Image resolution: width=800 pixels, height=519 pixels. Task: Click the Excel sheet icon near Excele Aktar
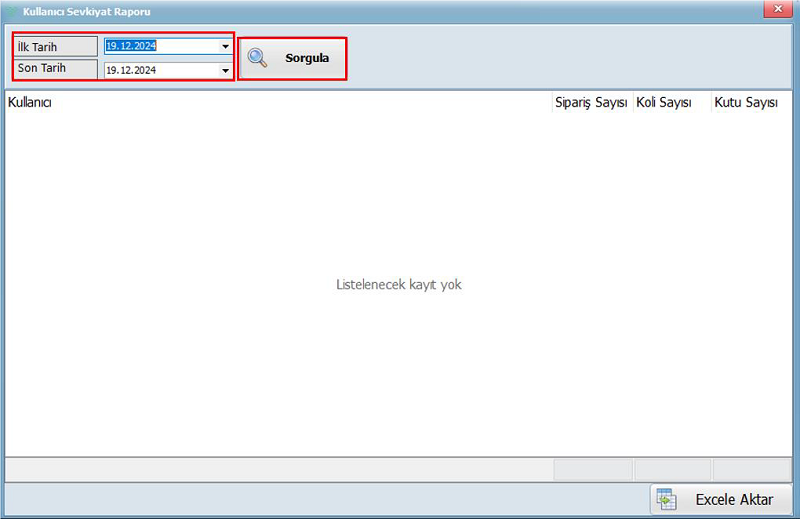pos(667,498)
